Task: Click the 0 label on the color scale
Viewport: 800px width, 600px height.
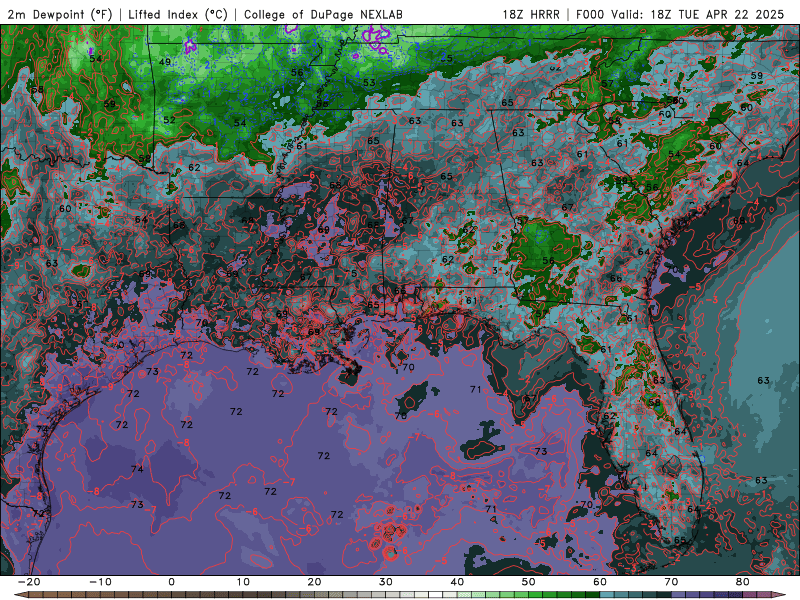Action: [171, 582]
